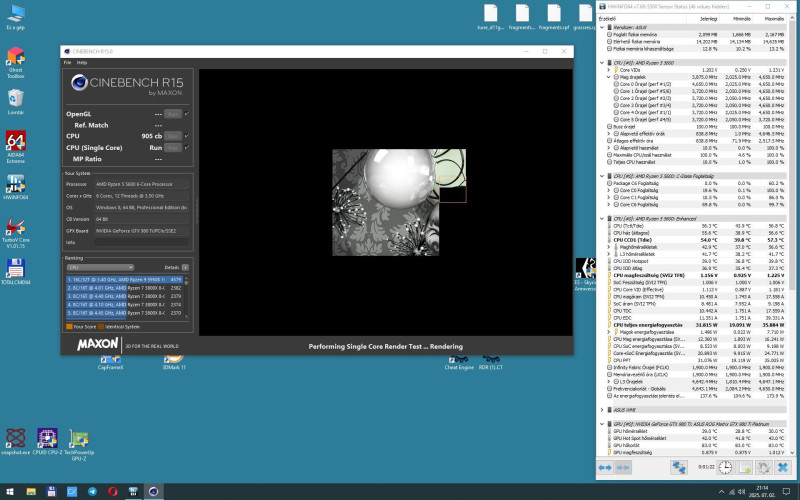
Task: Click the second value column header in HWiNFO
Action: [x=738, y=19]
